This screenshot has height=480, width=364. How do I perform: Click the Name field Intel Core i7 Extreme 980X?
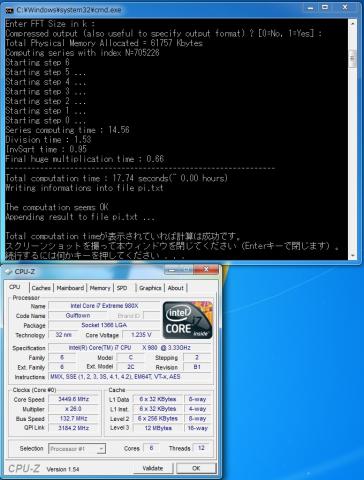104,306
